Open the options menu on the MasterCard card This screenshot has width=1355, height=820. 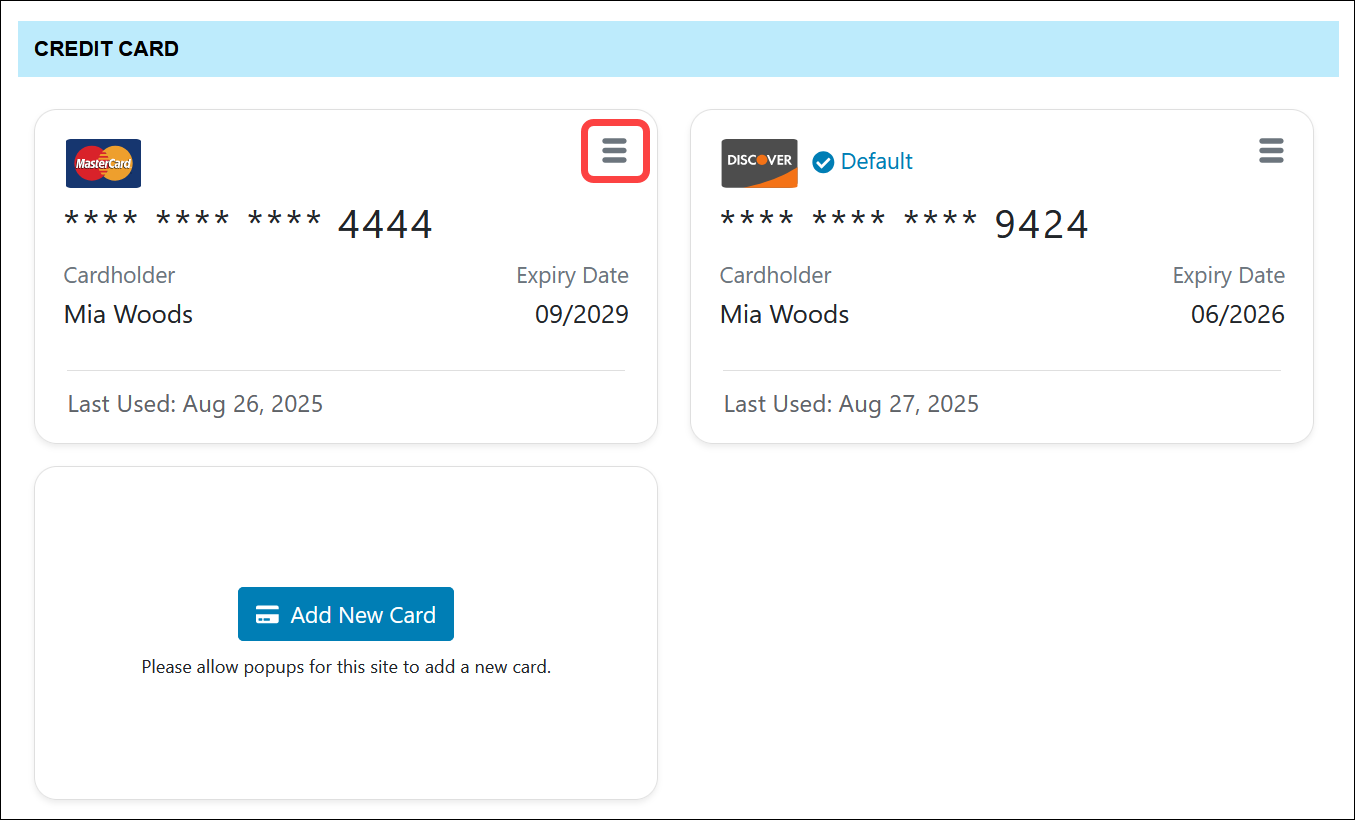(615, 151)
